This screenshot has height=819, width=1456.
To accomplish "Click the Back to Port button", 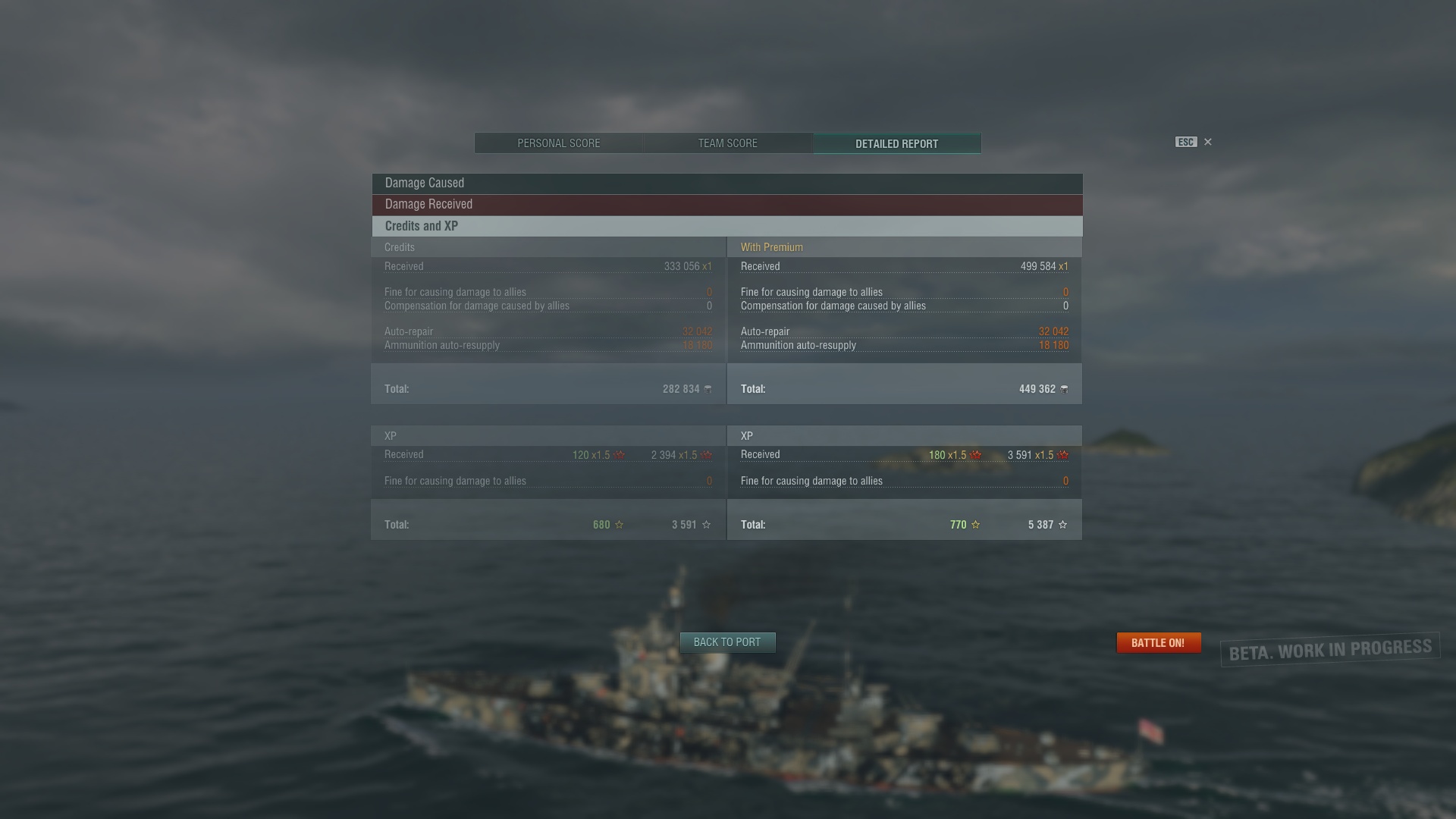I will (x=727, y=642).
